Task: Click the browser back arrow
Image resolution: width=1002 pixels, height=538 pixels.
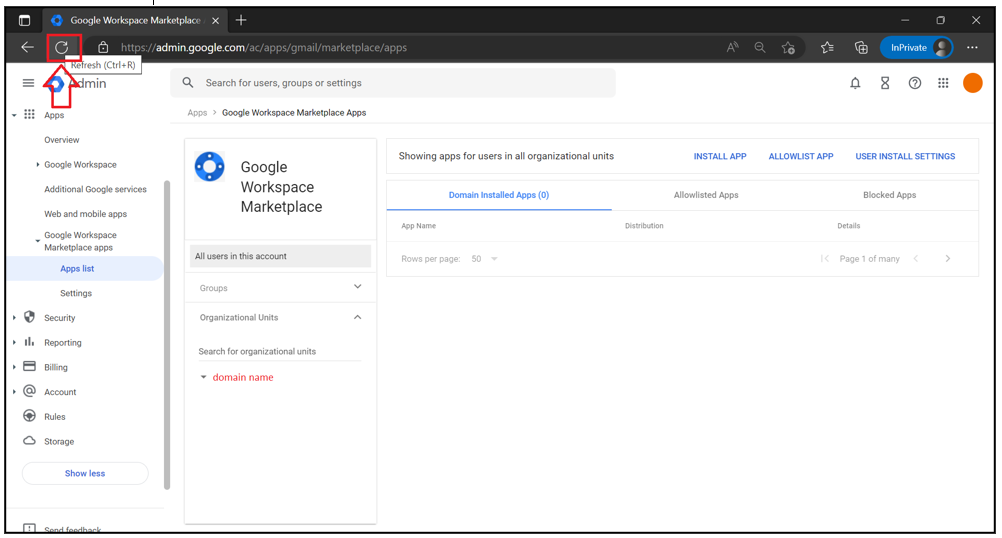Action: 27,47
